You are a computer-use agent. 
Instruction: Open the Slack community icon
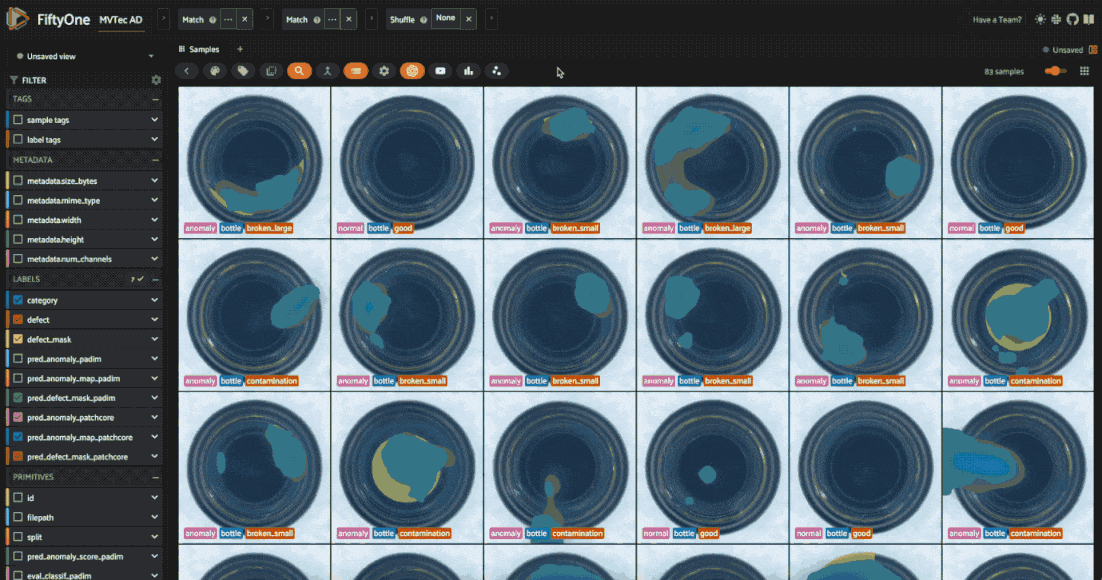(x=1056, y=20)
